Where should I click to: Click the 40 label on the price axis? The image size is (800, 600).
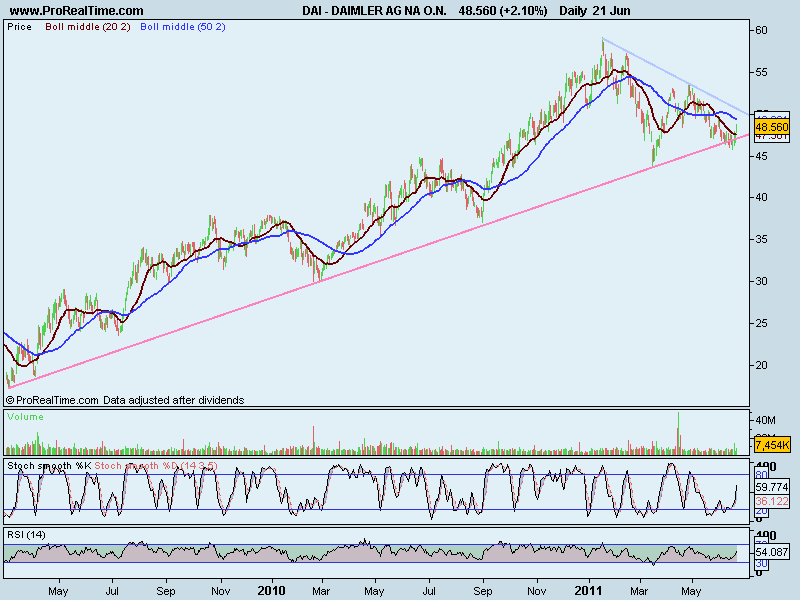tap(761, 197)
